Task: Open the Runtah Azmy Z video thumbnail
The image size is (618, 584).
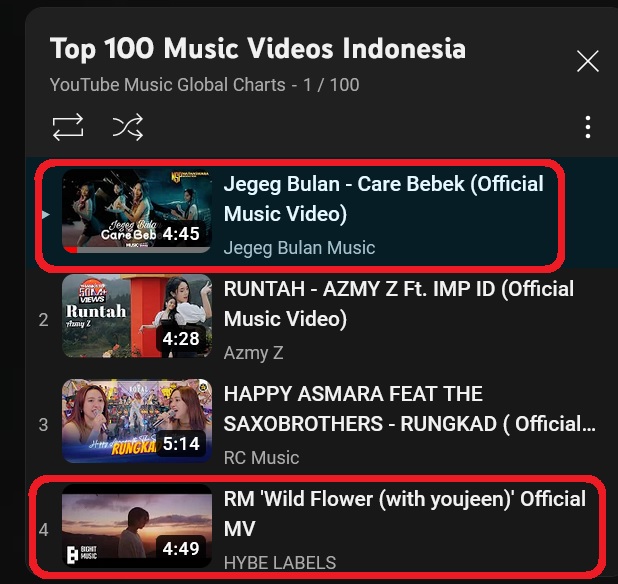Action: point(137,316)
